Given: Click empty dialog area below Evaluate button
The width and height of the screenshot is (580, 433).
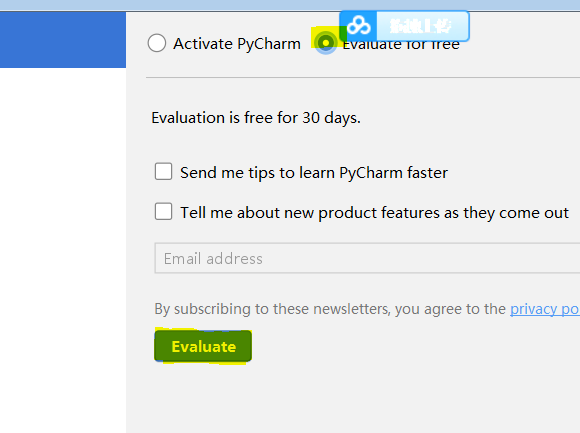Looking at the screenshot, I should pyautogui.click(x=353, y=399).
